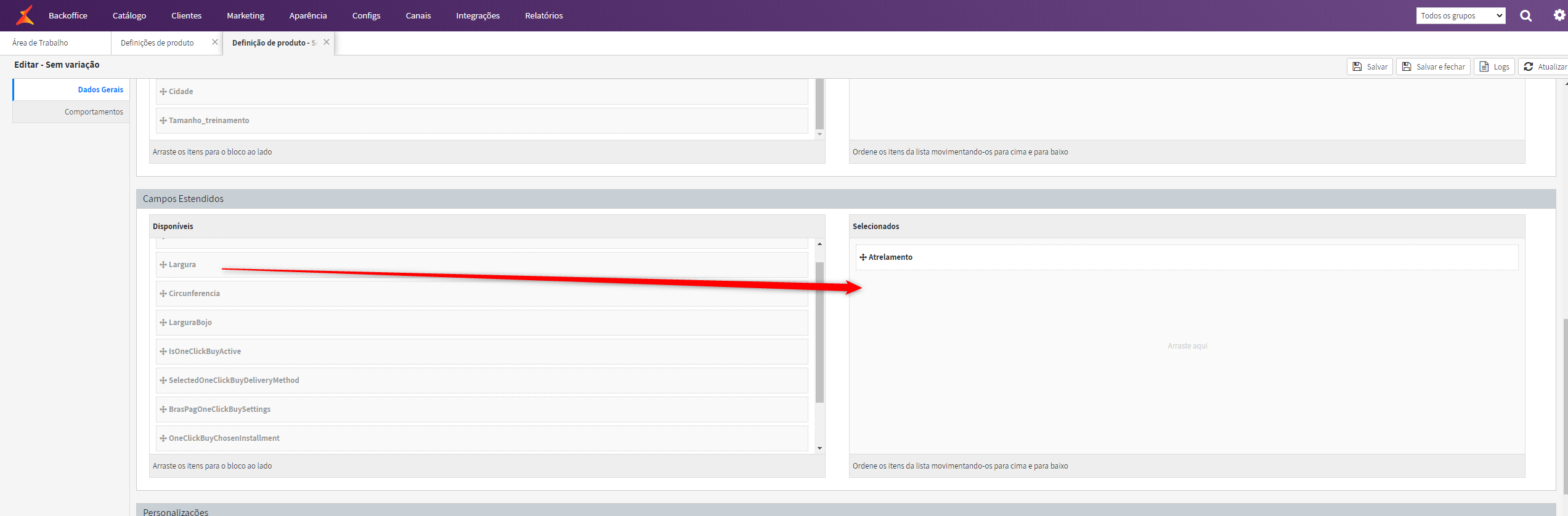
Task: Click the Circunferencia list item text
Action: click(194, 293)
